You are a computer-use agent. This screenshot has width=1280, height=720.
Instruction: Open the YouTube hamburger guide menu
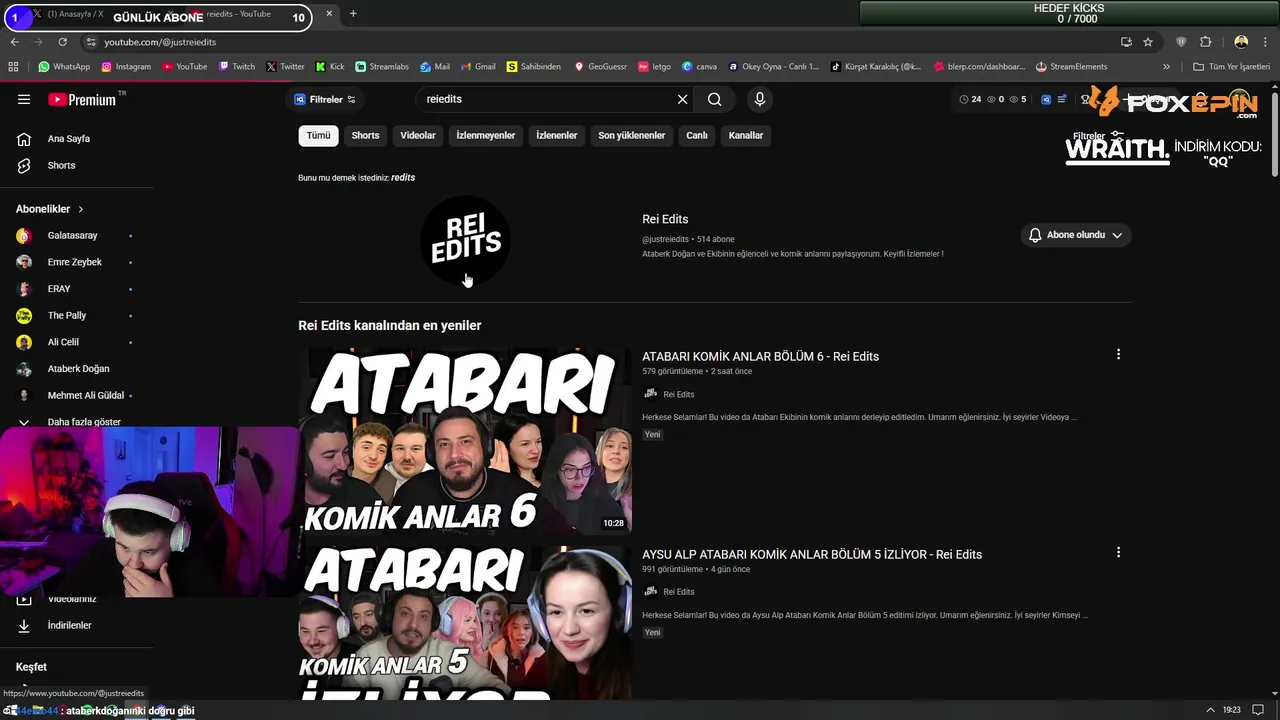coord(24,99)
